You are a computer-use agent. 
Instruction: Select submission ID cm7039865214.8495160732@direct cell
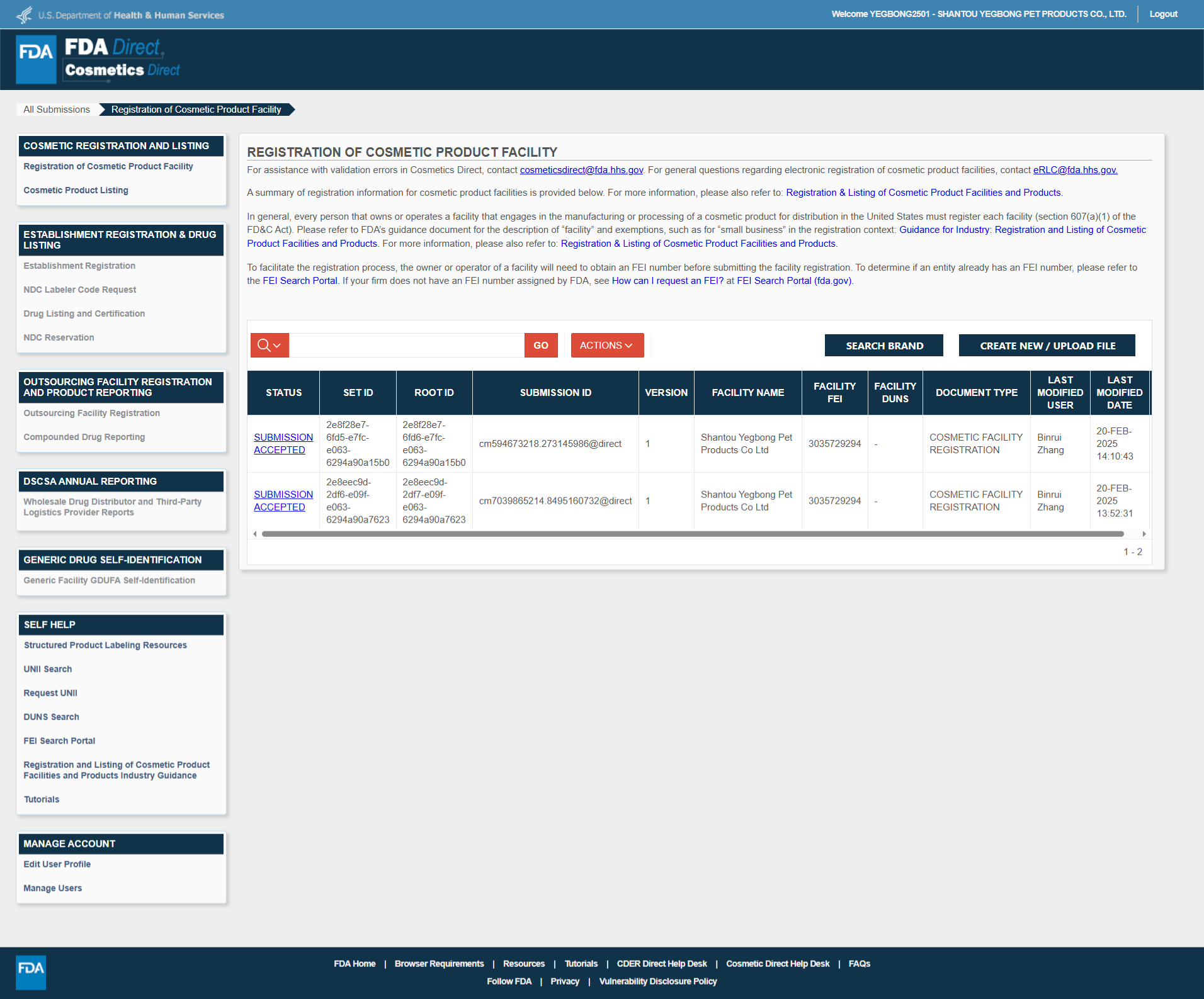coord(555,501)
